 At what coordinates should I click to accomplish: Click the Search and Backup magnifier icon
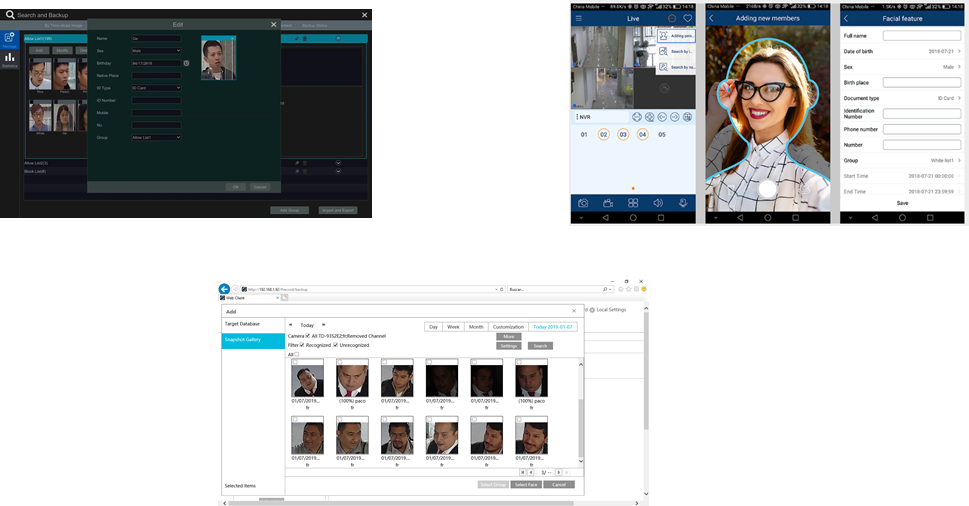10,14
